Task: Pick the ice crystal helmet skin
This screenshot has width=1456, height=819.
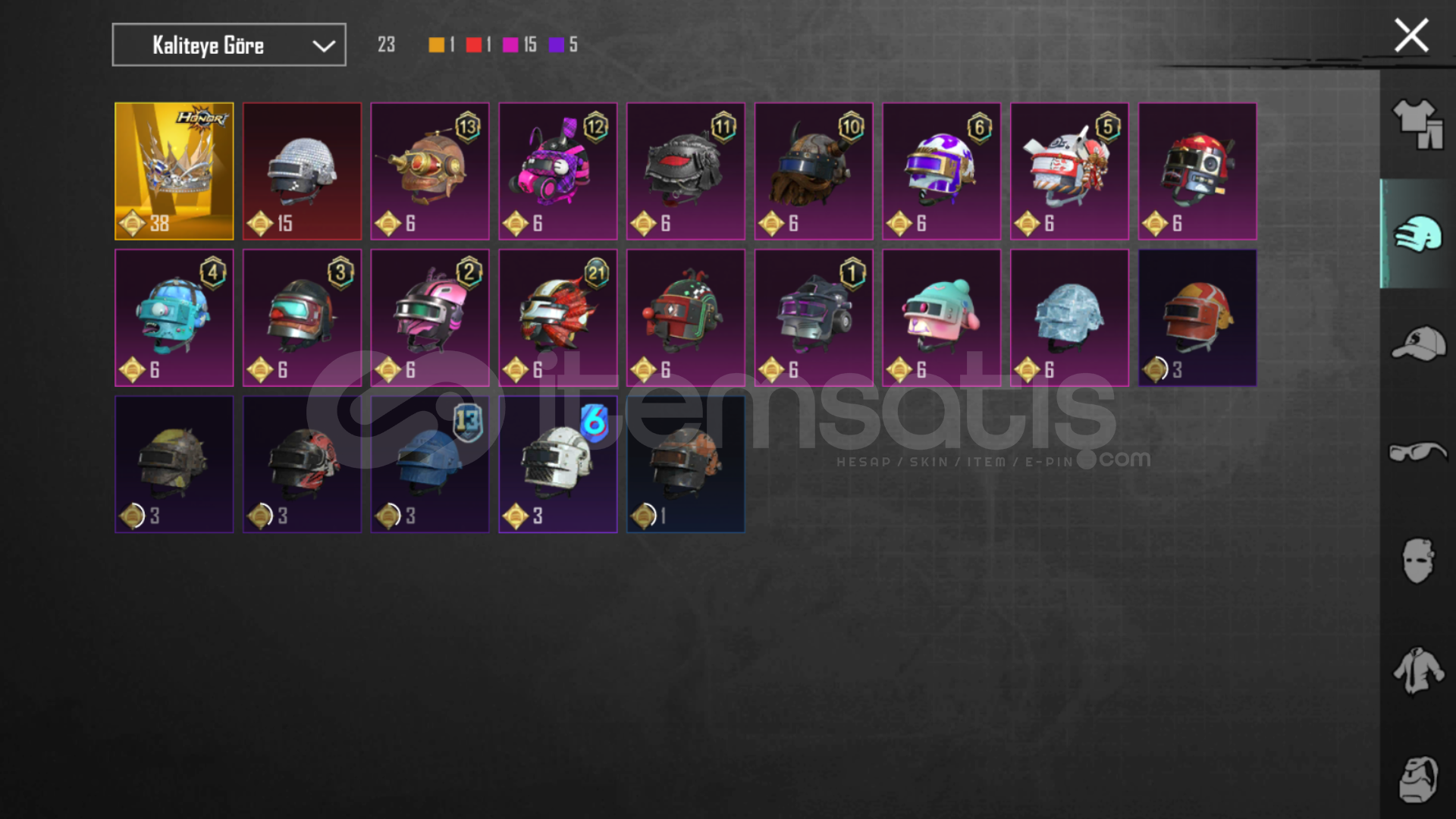Action: (1069, 318)
